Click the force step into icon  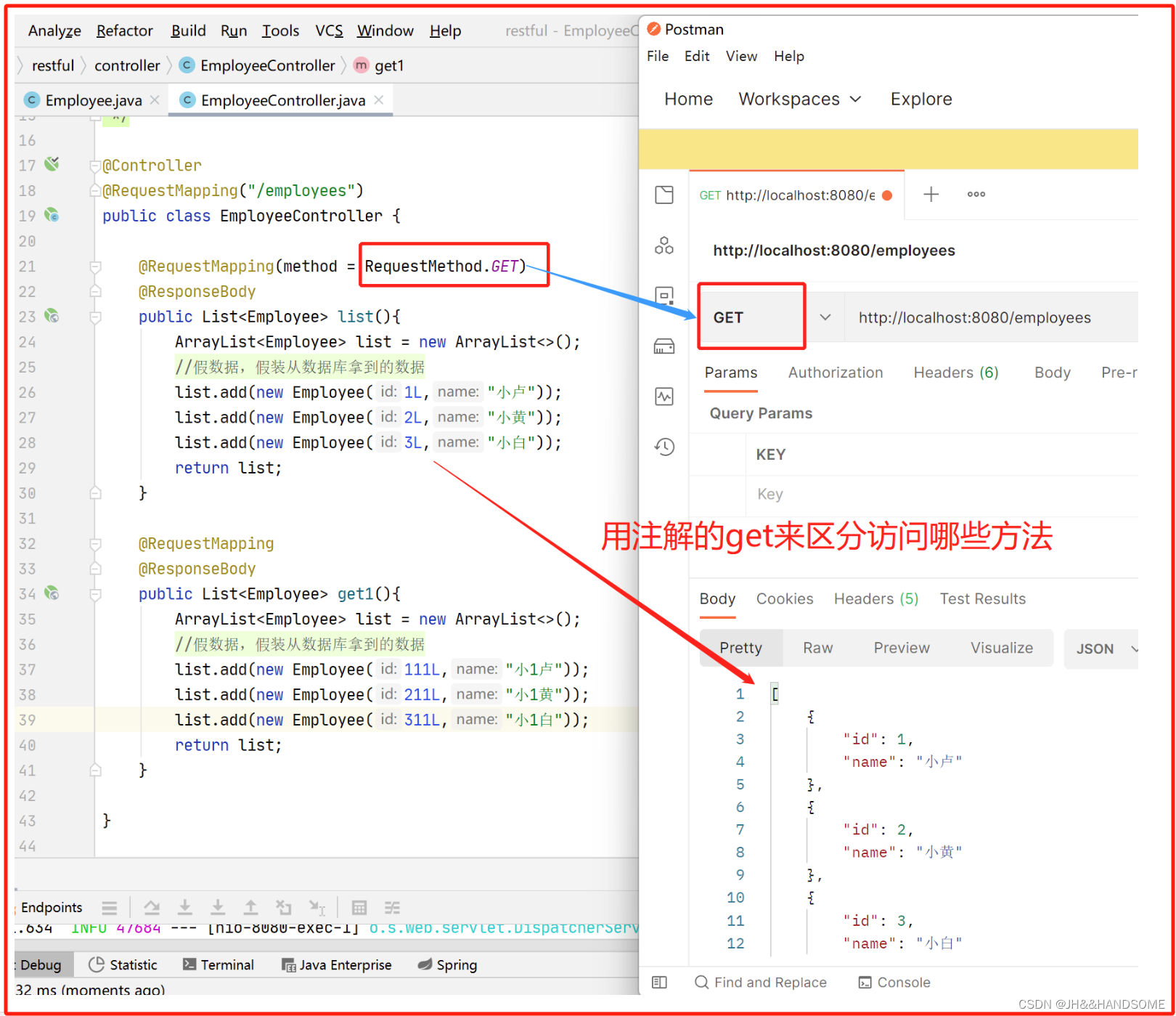click(218, 908)
